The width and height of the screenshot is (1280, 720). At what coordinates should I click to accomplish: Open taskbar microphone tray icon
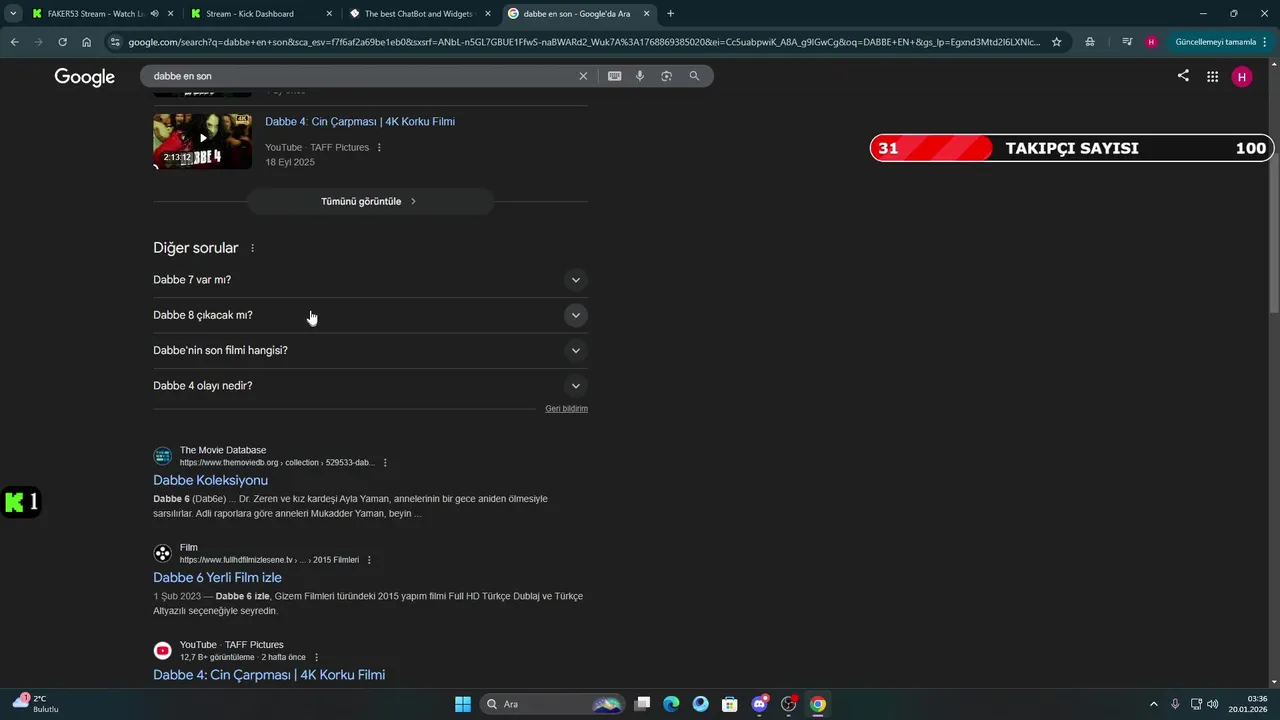[1175, 704]
